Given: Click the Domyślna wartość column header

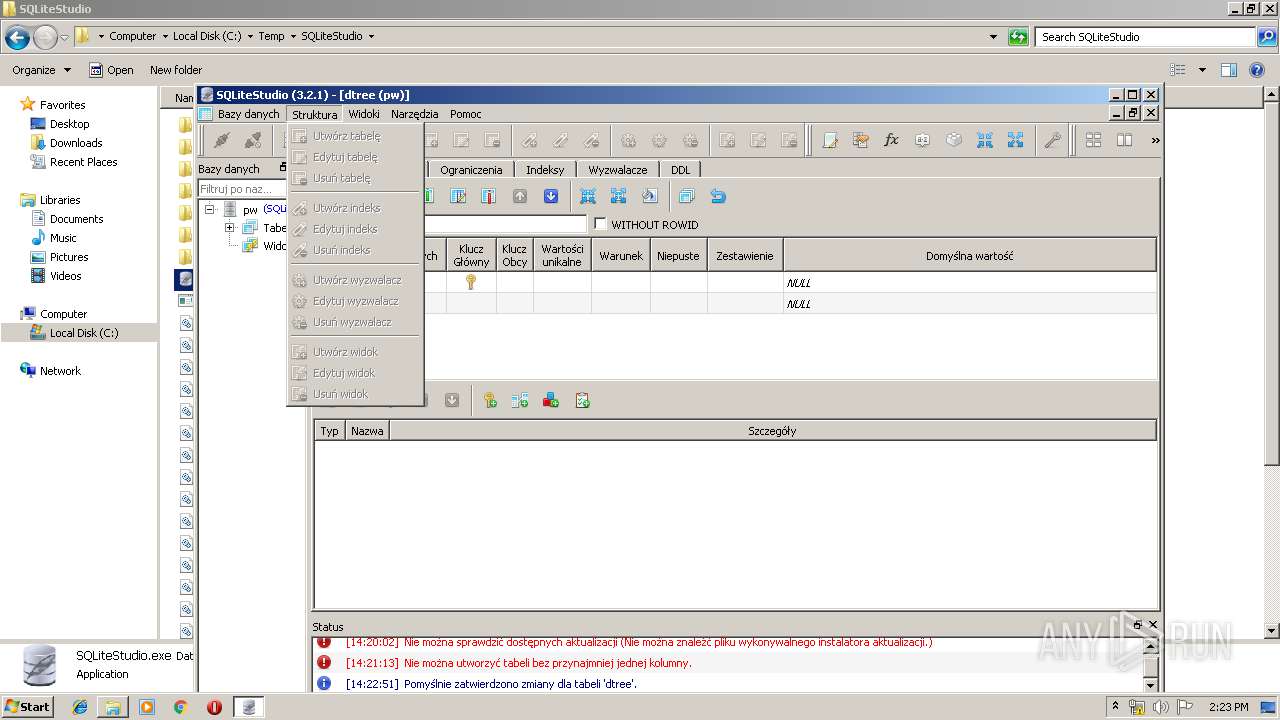Looking at the screenshot, I should (969, 256).
